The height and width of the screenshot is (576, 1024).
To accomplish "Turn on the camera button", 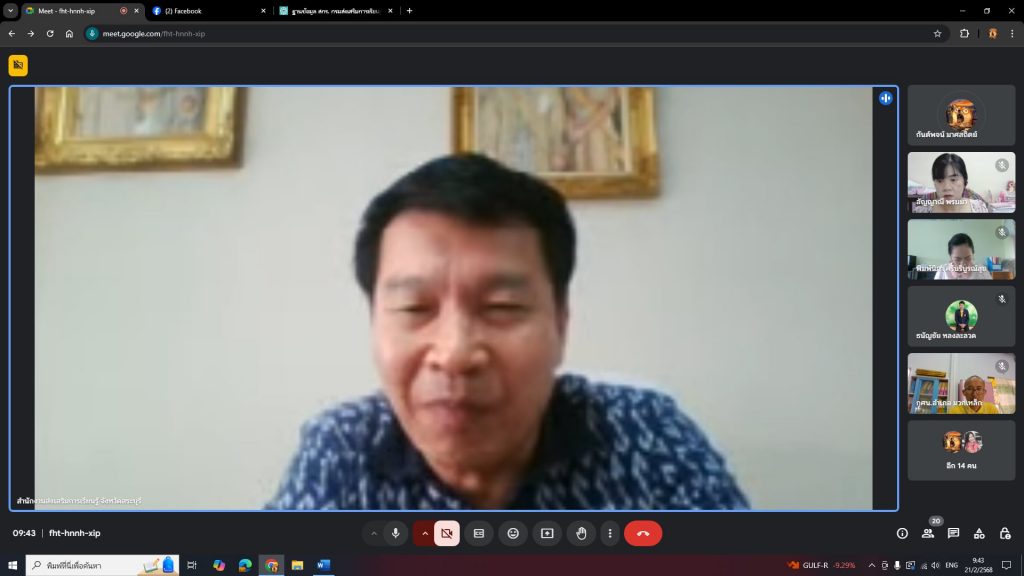I will [x=447, y=534].
